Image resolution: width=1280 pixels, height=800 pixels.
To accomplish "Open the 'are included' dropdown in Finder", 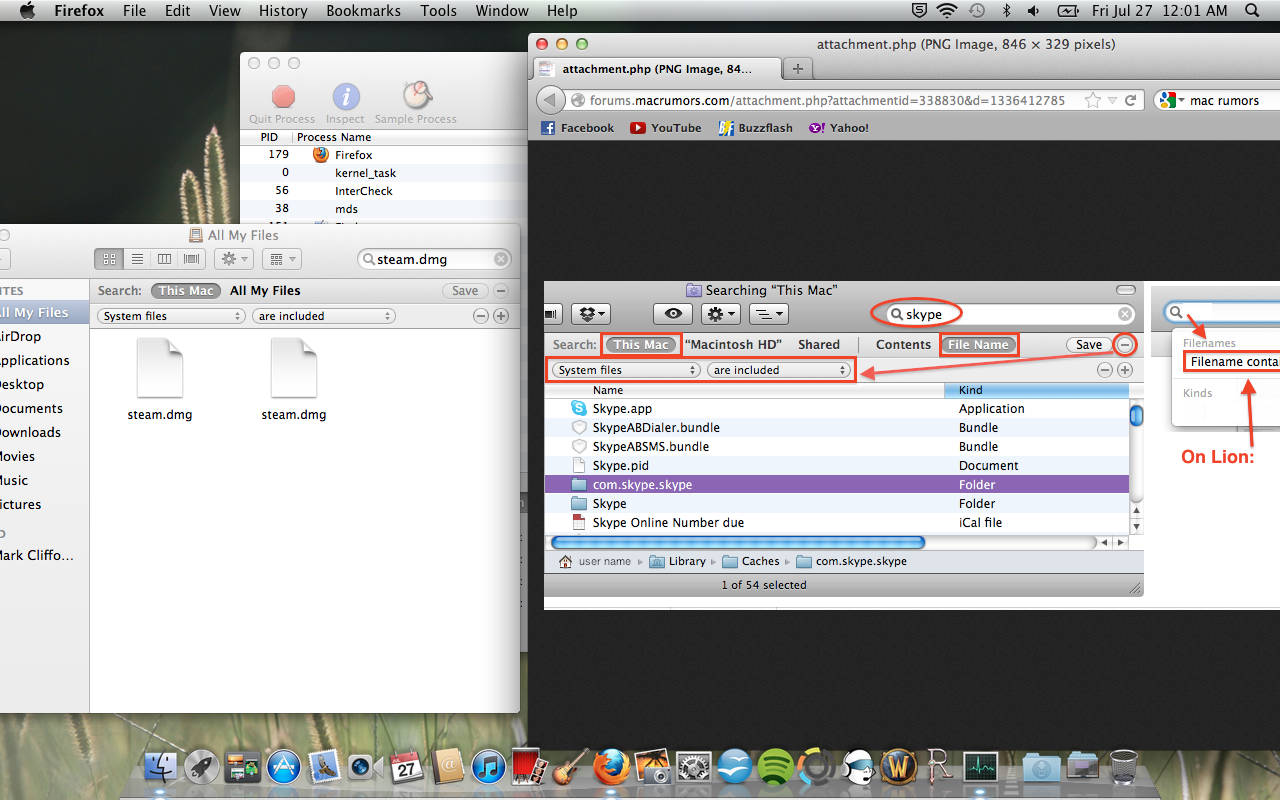I will (324, 316).
